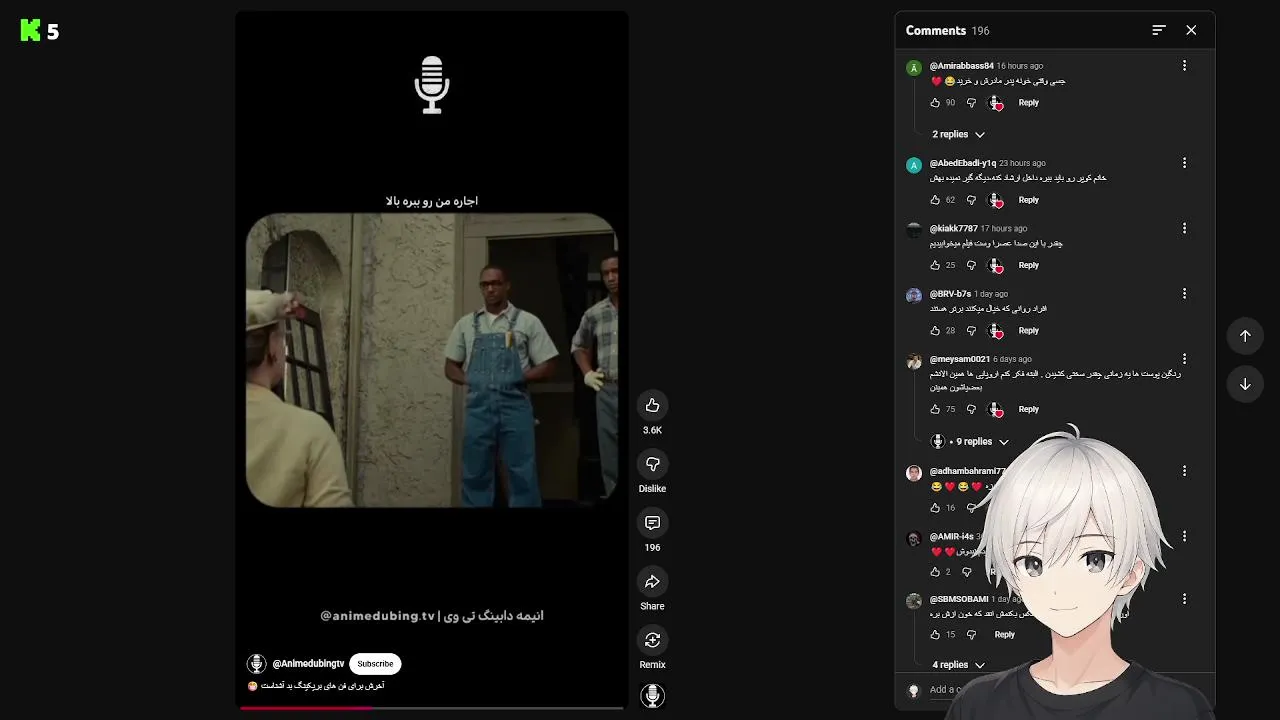Image resolution: width=1280 pixels, height=720 pixels.
Task: Reply to @meysam0021 comment
Action: (x=1028, y=409)
